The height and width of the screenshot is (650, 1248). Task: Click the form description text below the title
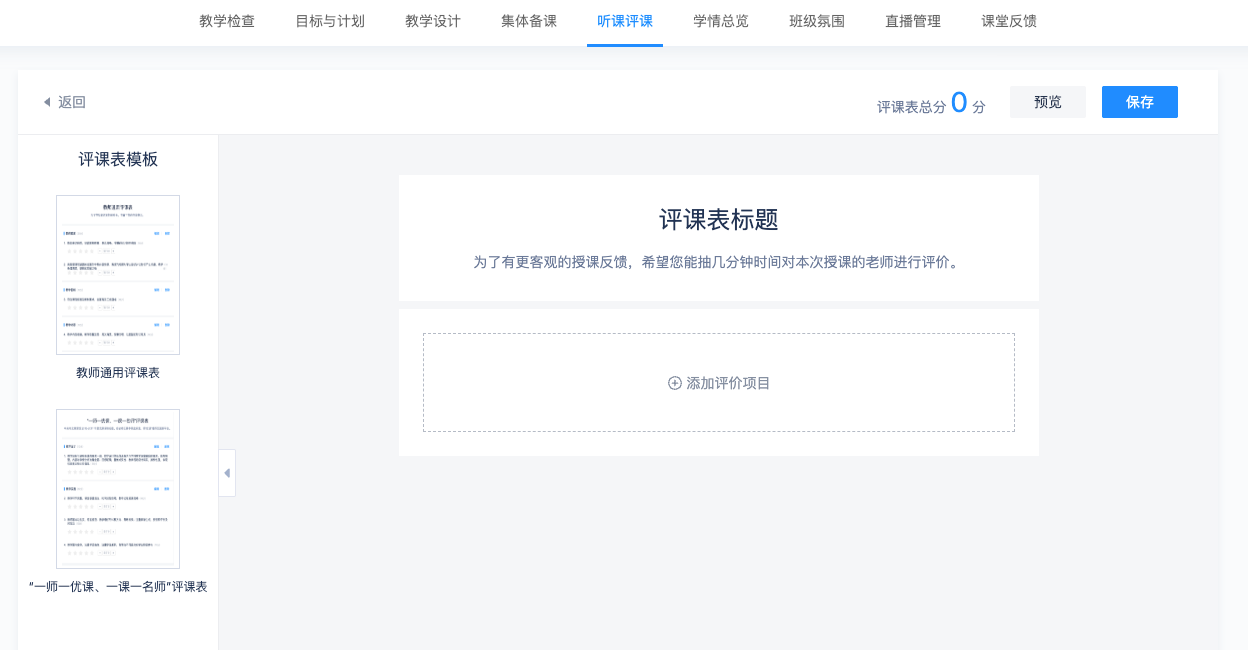coord(718,263)
